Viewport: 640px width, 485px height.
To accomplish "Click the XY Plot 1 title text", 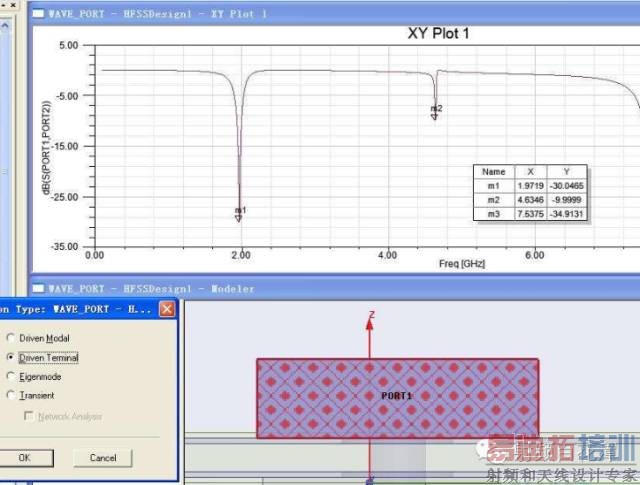I will [x=438, y=33].
